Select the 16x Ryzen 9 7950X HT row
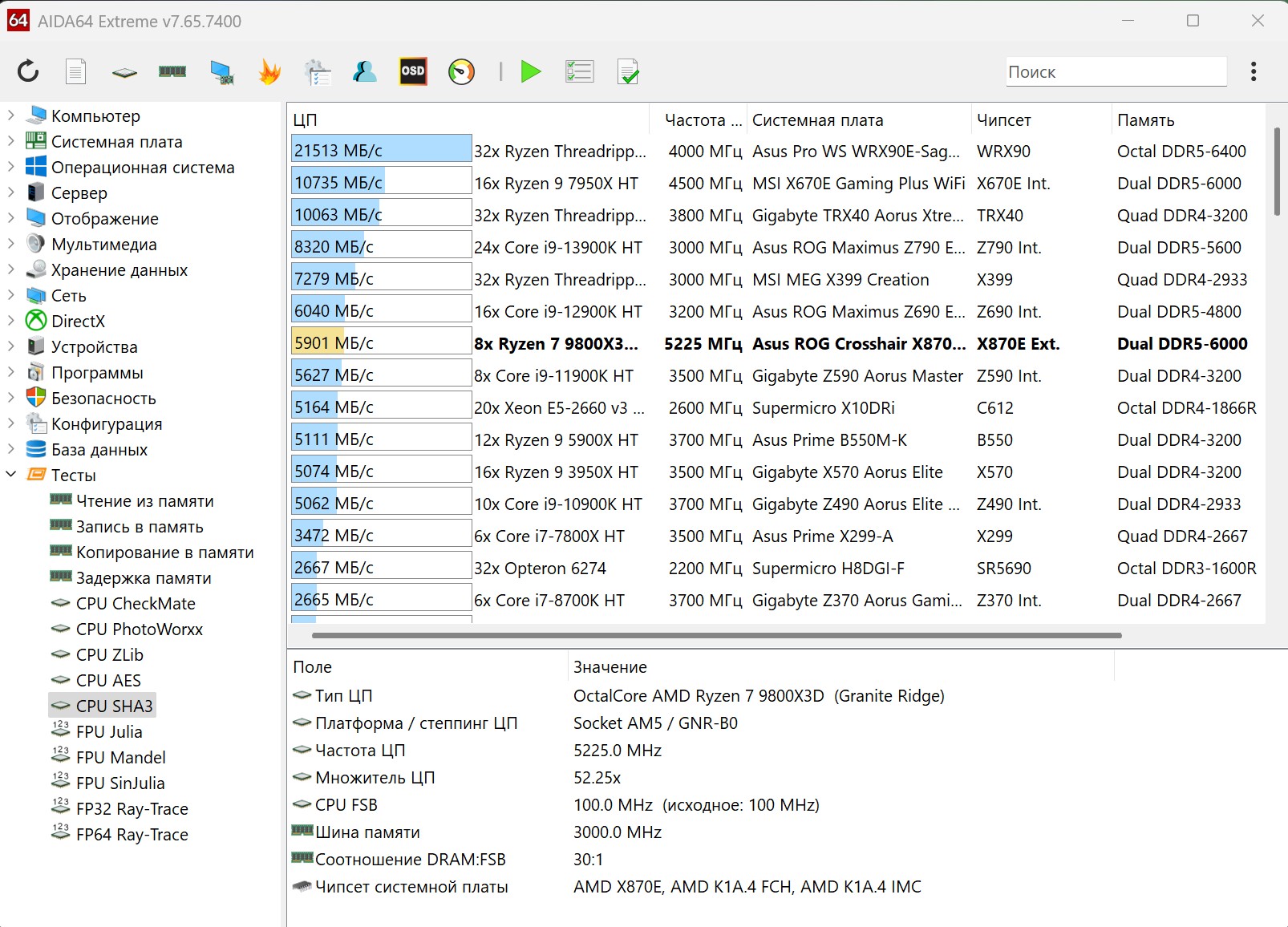The height and width of the screenshot is (927, 1288). coord(776,183)
